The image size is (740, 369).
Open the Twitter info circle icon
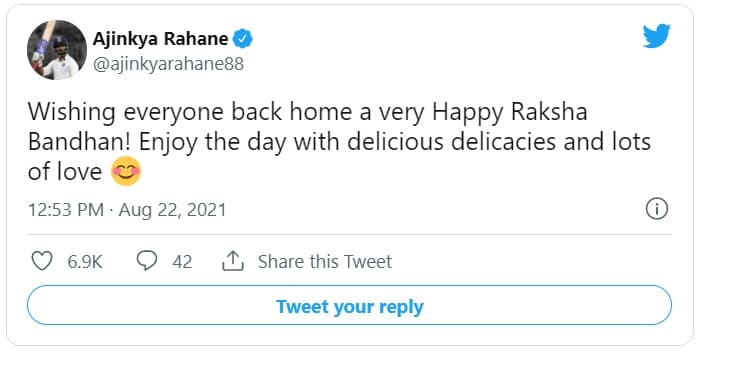tap(656, 209)
